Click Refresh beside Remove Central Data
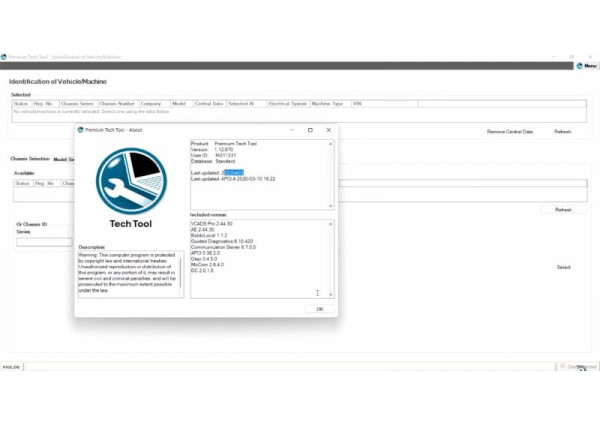 pyautogui.click(x=563, y=131)
